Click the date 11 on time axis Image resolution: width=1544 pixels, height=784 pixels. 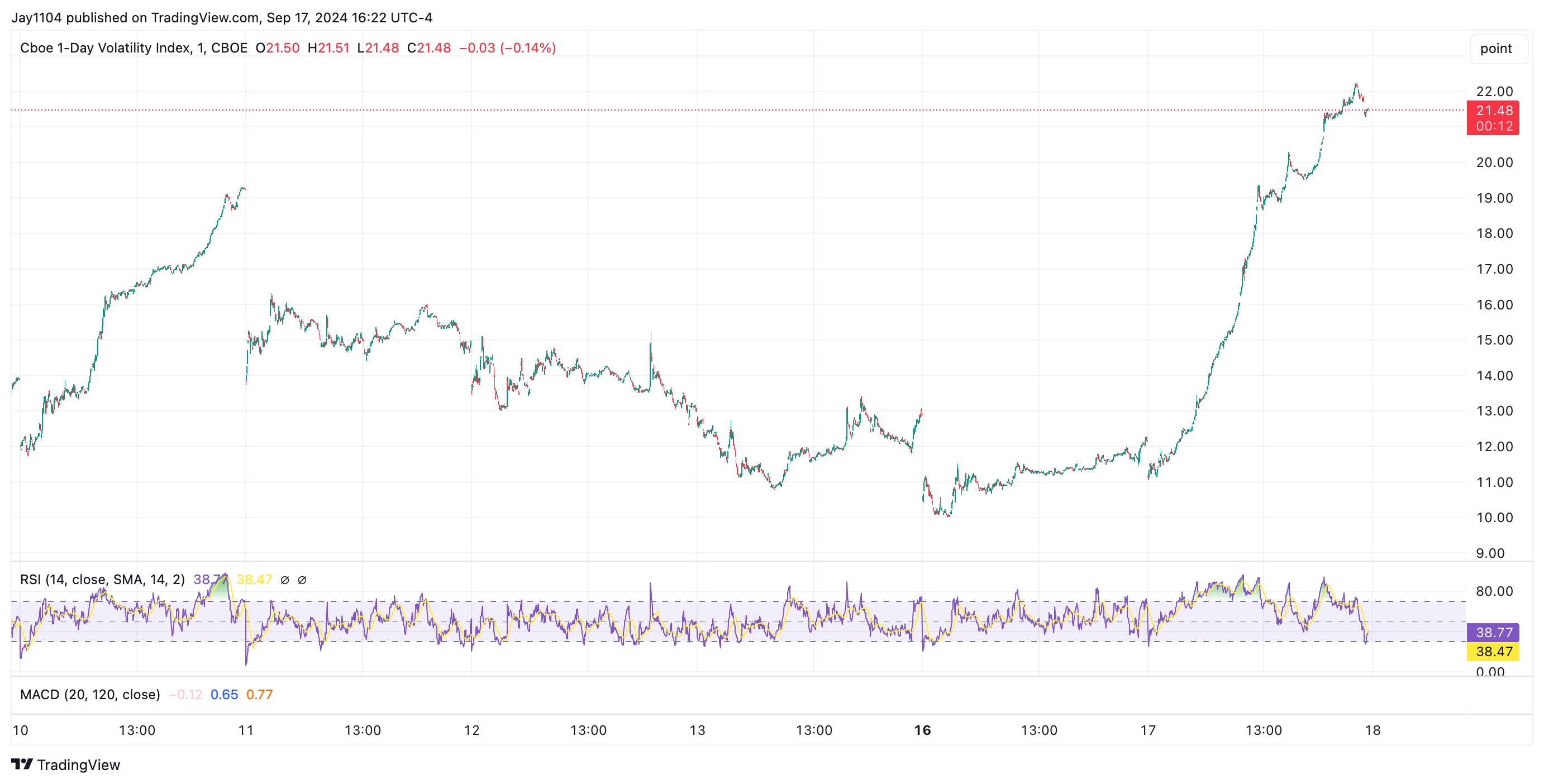click(x=246, y=731)
